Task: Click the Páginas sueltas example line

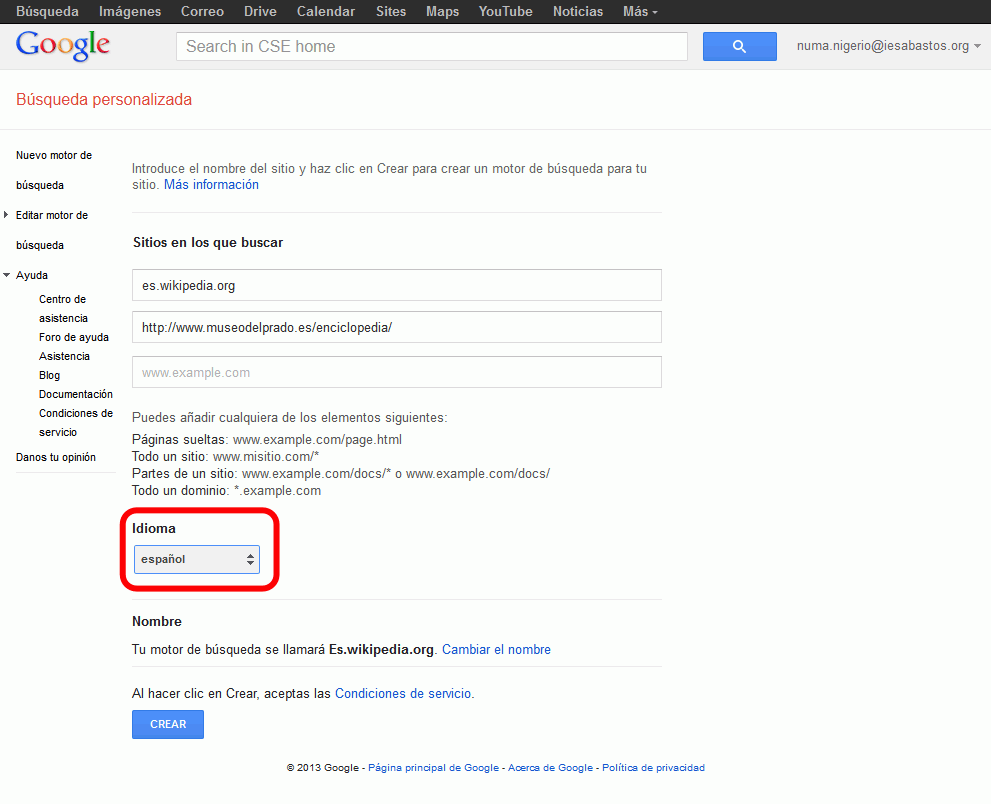Action: pos(267,440)
